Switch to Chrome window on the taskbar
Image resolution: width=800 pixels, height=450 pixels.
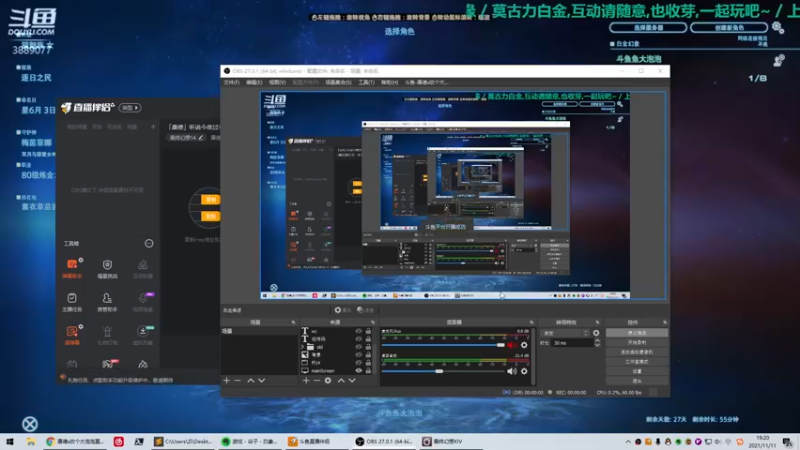click(x=75, y=442)
